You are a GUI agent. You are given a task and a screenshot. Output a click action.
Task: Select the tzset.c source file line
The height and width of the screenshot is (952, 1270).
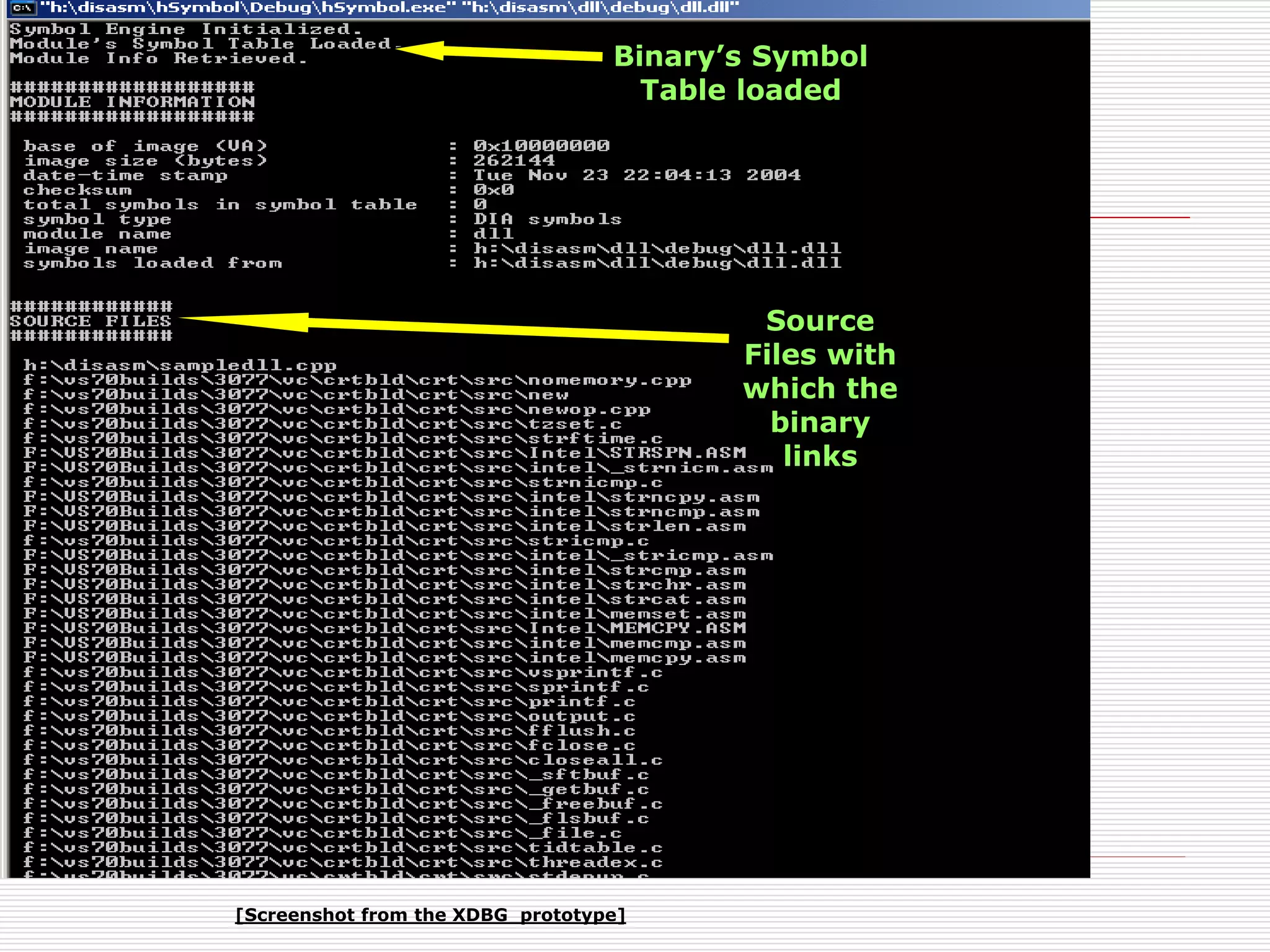322,424
